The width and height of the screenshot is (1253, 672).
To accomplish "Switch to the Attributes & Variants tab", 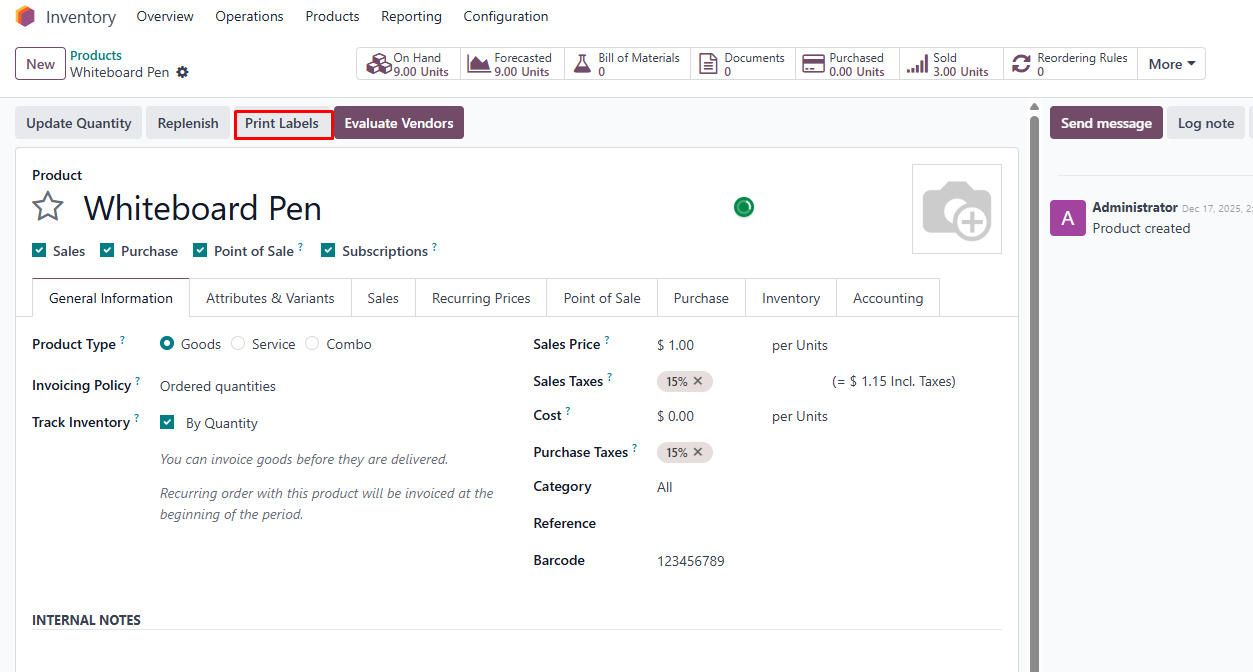I will pos(270,298).
